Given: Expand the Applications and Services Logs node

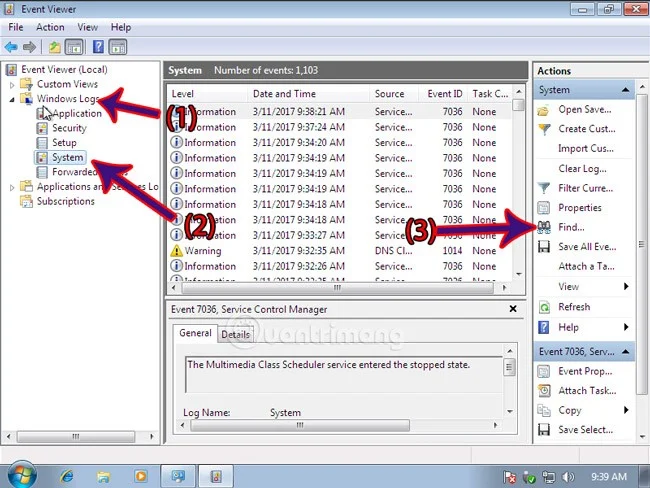Looking at the screenshot, I should click(12, 187).
